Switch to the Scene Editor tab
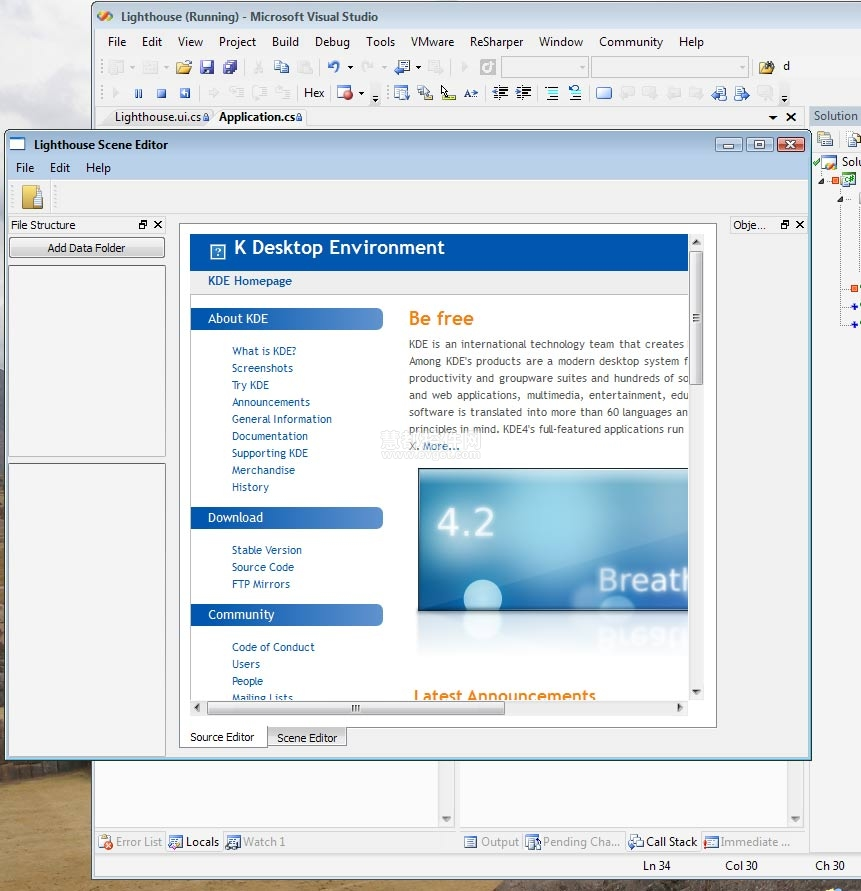The height and width of the screenshot is (891, 861). pos(307,738)
